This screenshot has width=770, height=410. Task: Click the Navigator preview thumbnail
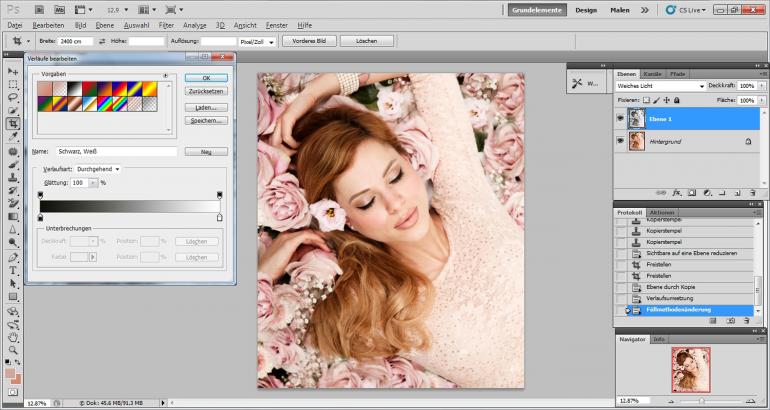(x=691, y=369)
